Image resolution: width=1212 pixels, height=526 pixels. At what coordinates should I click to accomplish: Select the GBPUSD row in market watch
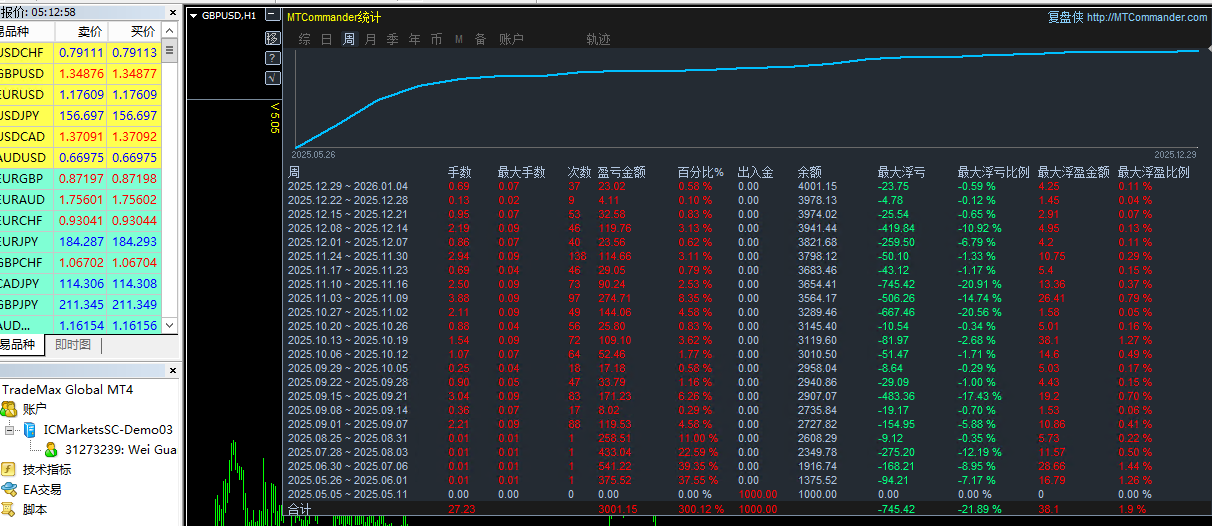[x=80, y=74]
